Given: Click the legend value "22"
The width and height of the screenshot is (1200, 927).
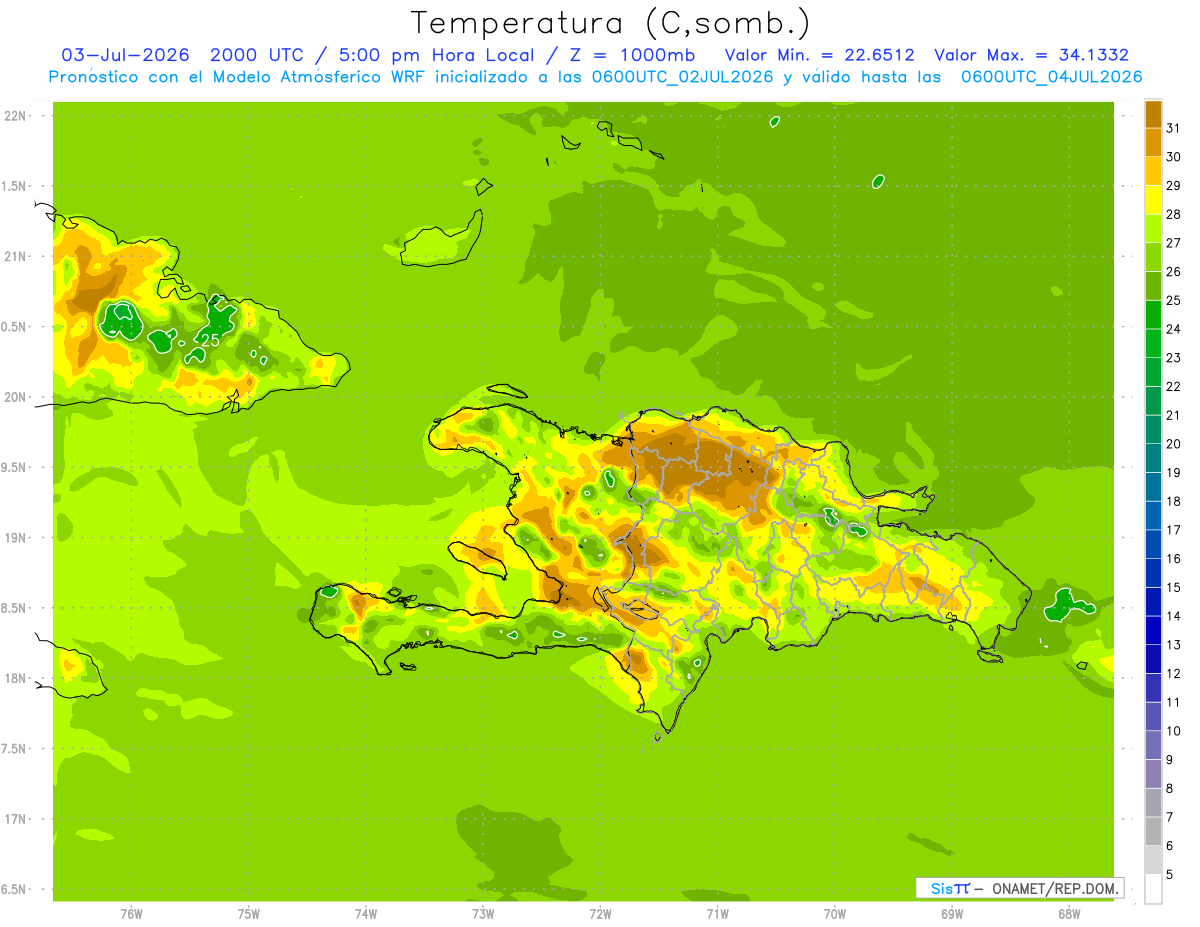Looking at the screenshot, I should [x=1173, y=386].
